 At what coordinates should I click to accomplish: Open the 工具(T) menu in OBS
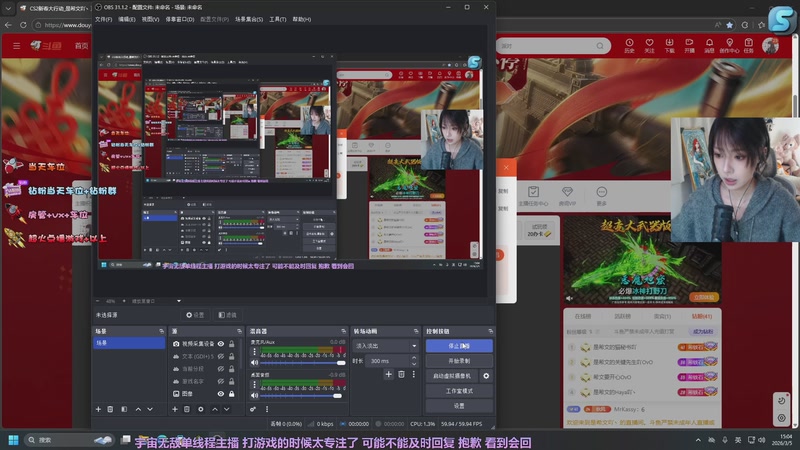(278, 19)
